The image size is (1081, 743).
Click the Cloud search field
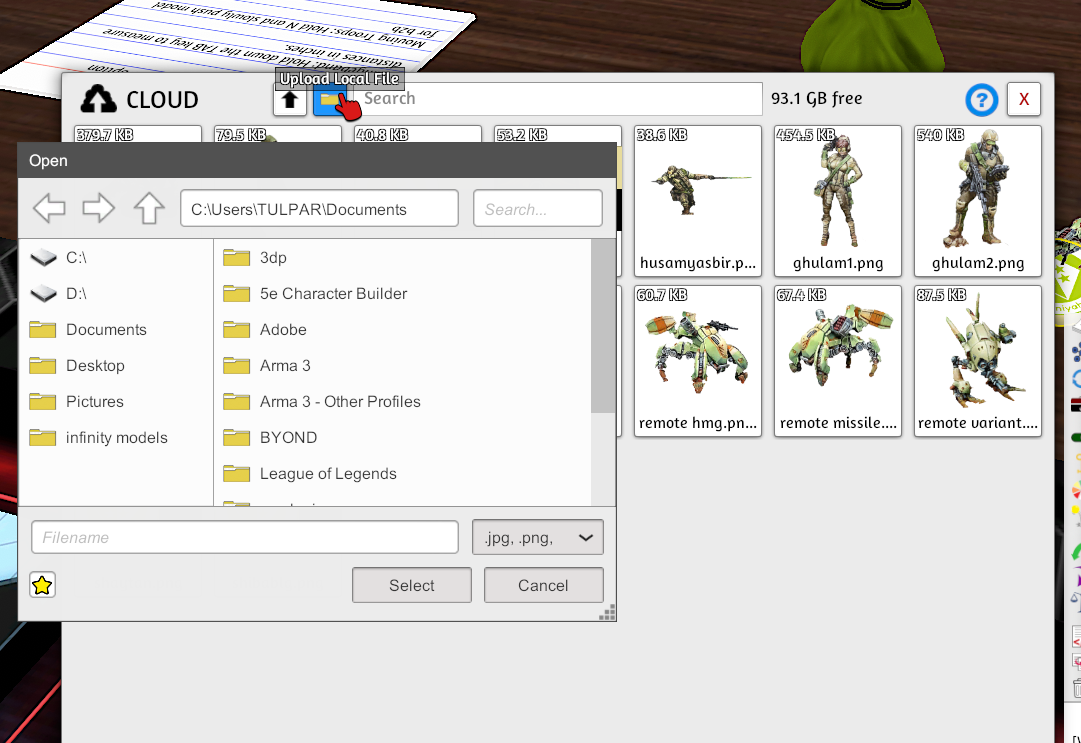pos(558,99)
